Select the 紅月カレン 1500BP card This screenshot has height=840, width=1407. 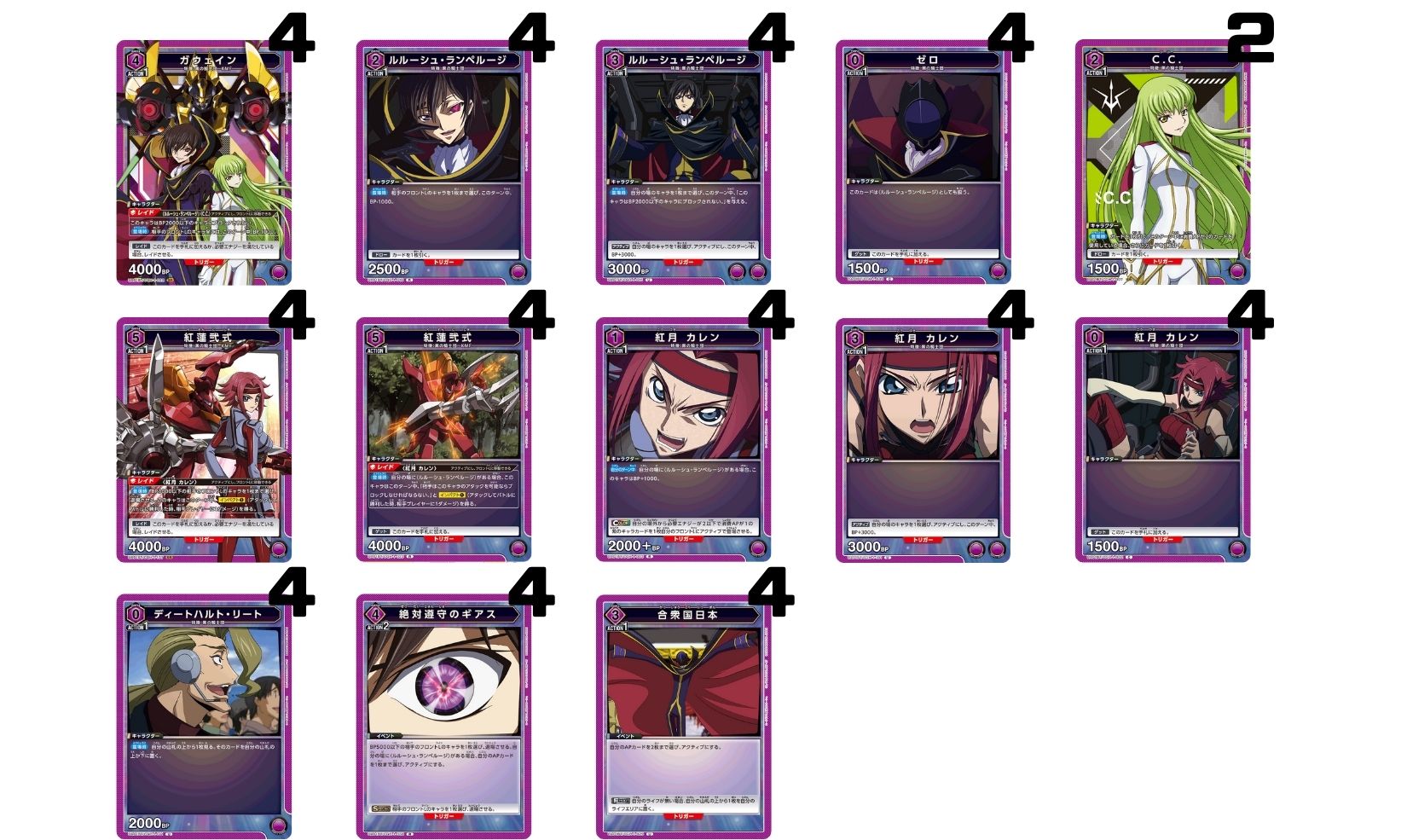coord(1163,439)
